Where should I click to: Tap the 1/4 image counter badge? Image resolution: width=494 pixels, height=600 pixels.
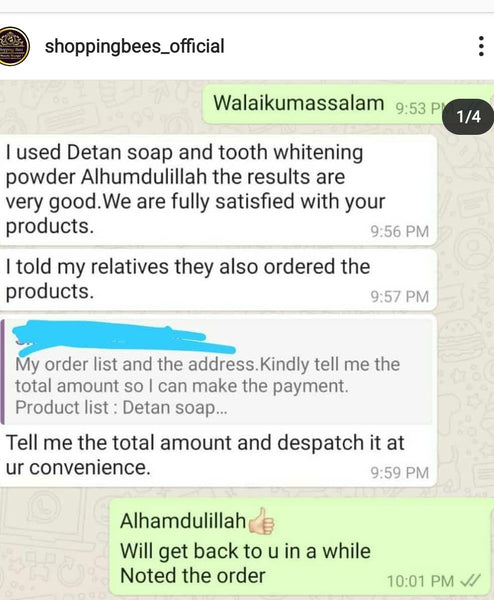pyautogui.click(x=468, y=116)
